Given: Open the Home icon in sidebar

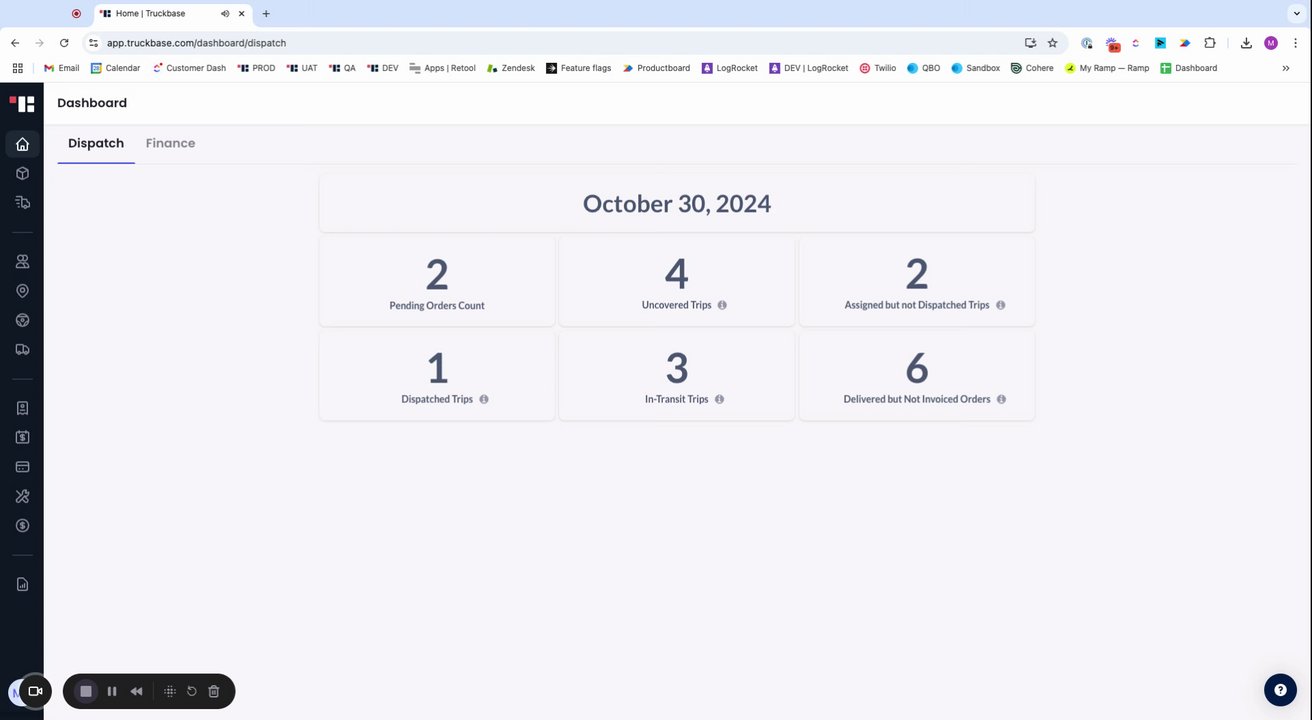Looking at the screenshot, I should (22, 144).
